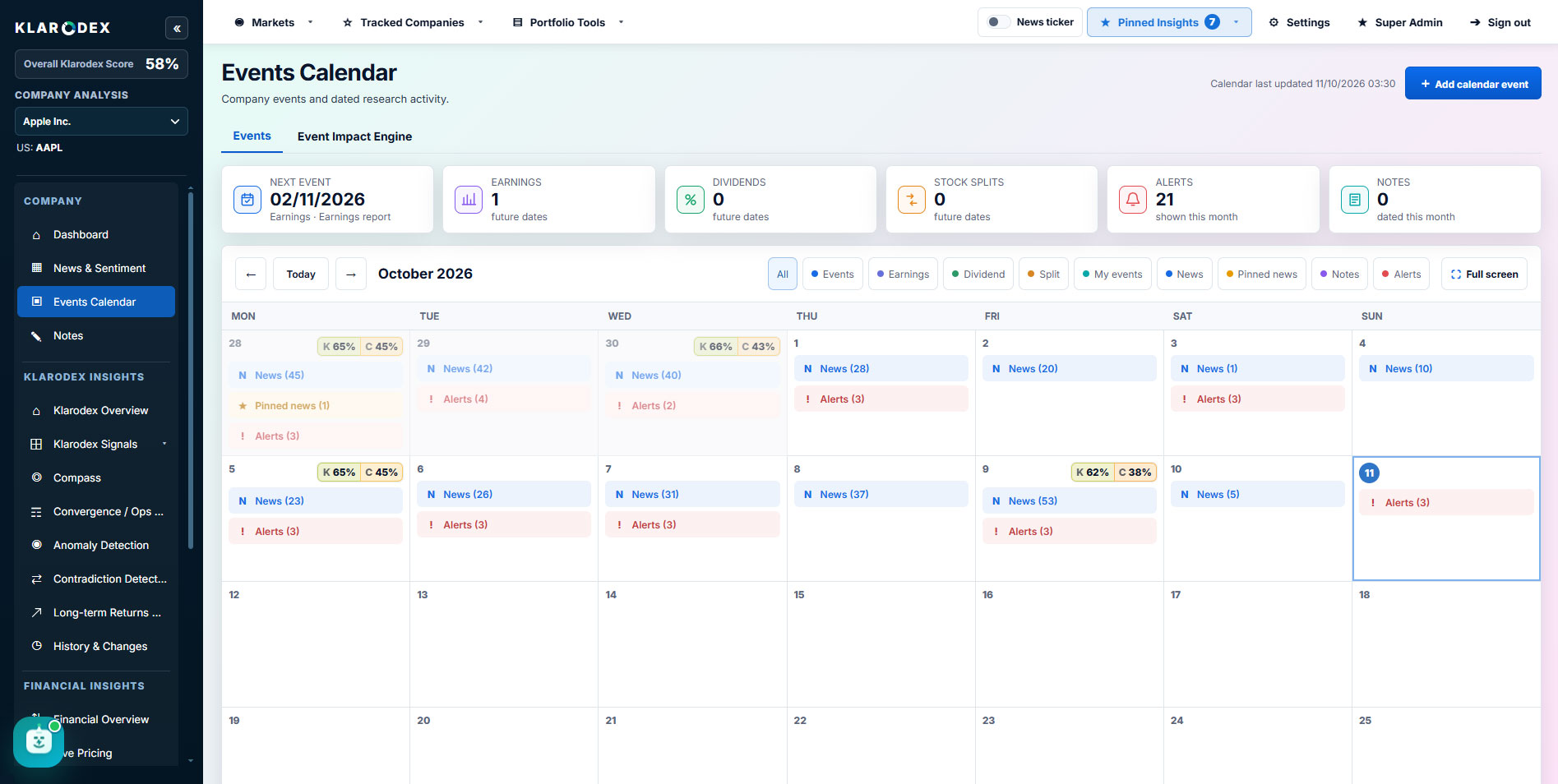The width and height of the screenshot is (1558, 784).
Task: Open News (53) entry on October 9
Action: 1070,500
